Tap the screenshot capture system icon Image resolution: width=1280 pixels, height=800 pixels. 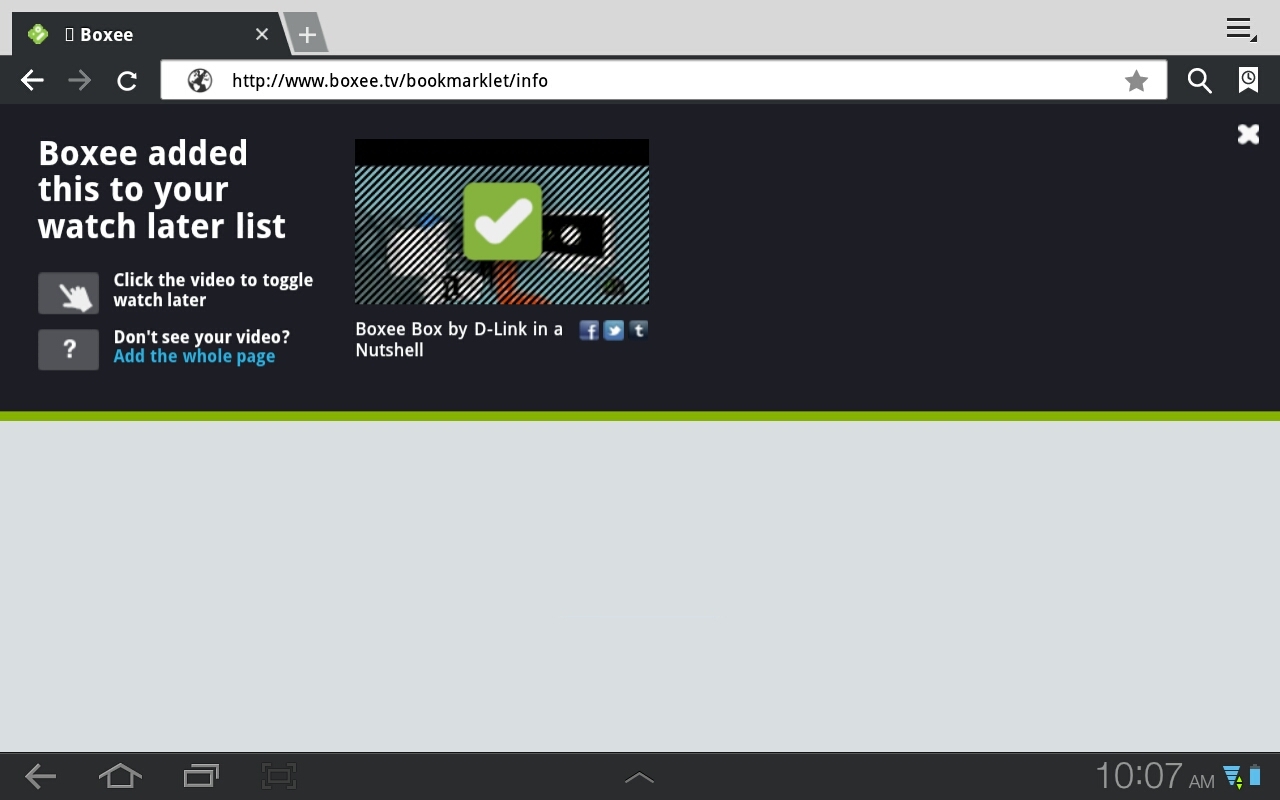point(280,776)
